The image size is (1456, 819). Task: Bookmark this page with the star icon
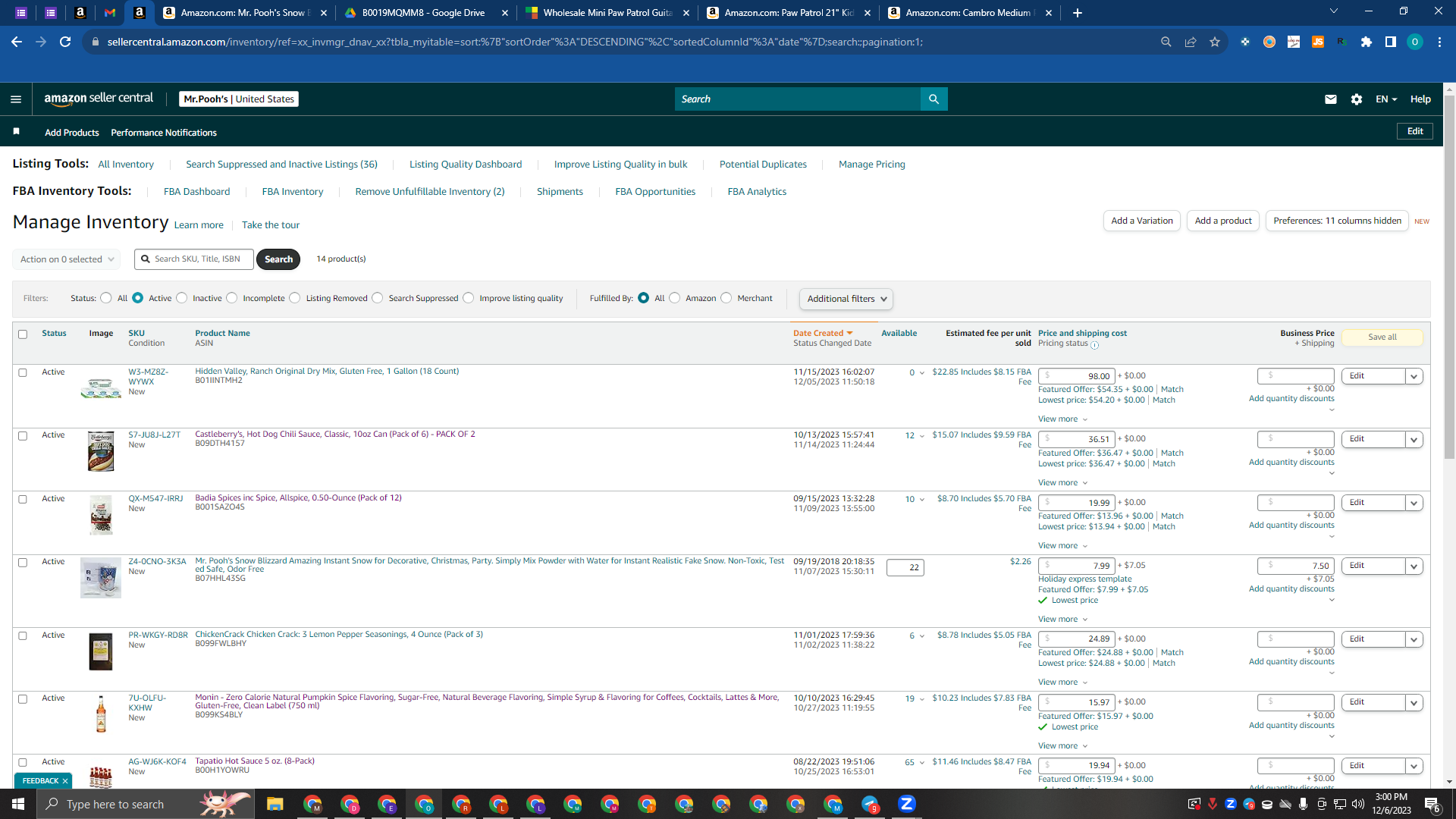[1215, 42]
